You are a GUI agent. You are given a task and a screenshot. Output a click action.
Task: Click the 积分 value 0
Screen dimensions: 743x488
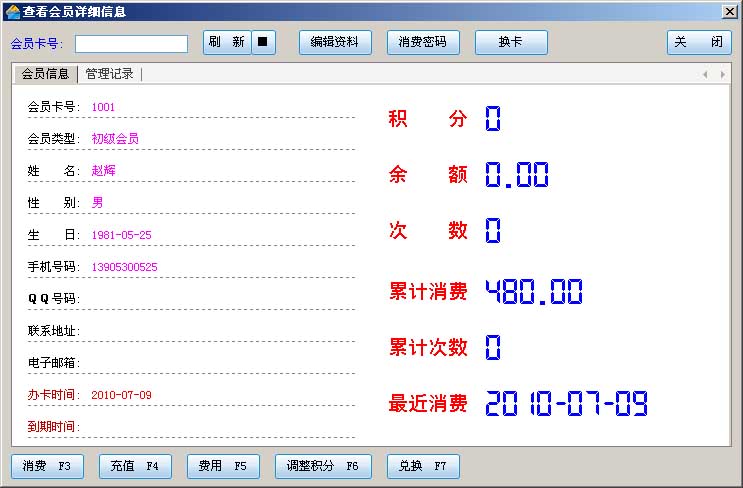tap(493, 118)
